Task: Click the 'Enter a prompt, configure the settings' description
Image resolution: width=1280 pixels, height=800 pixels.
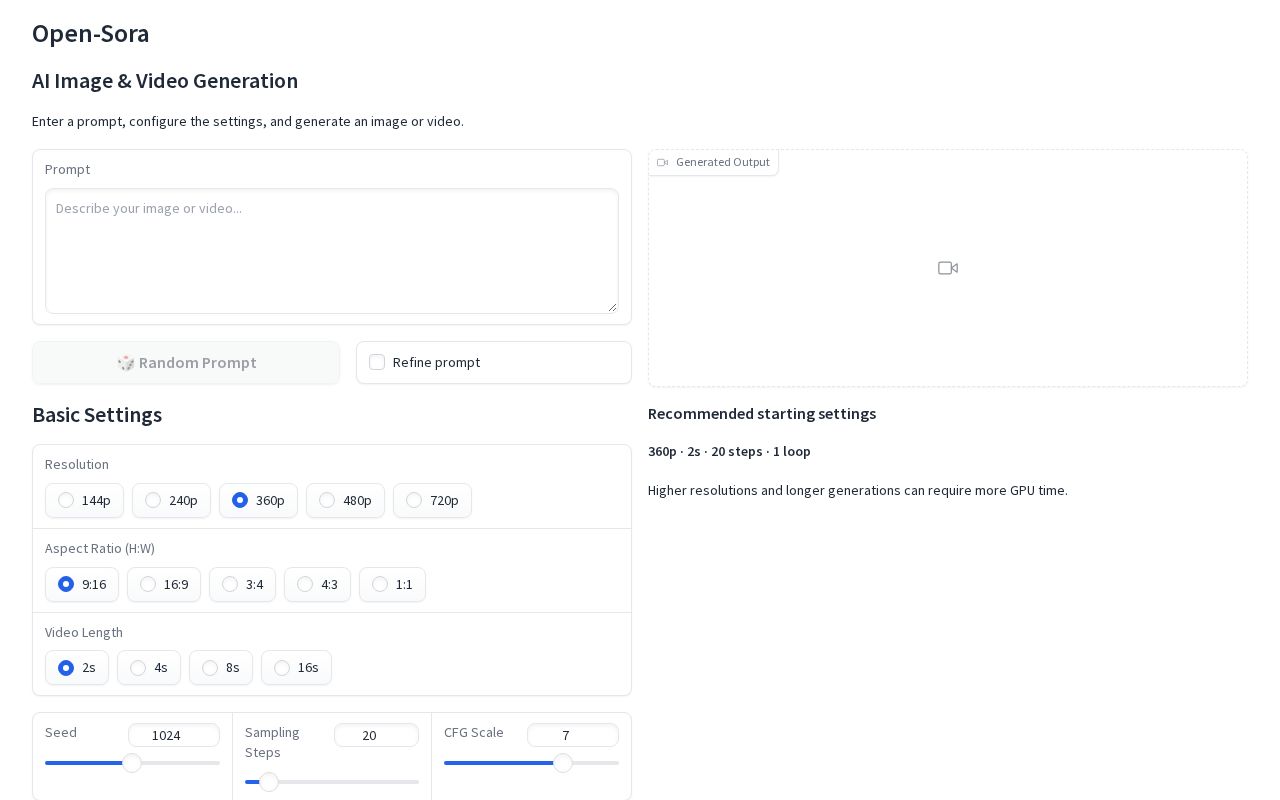Action: [x=248, y=121]
